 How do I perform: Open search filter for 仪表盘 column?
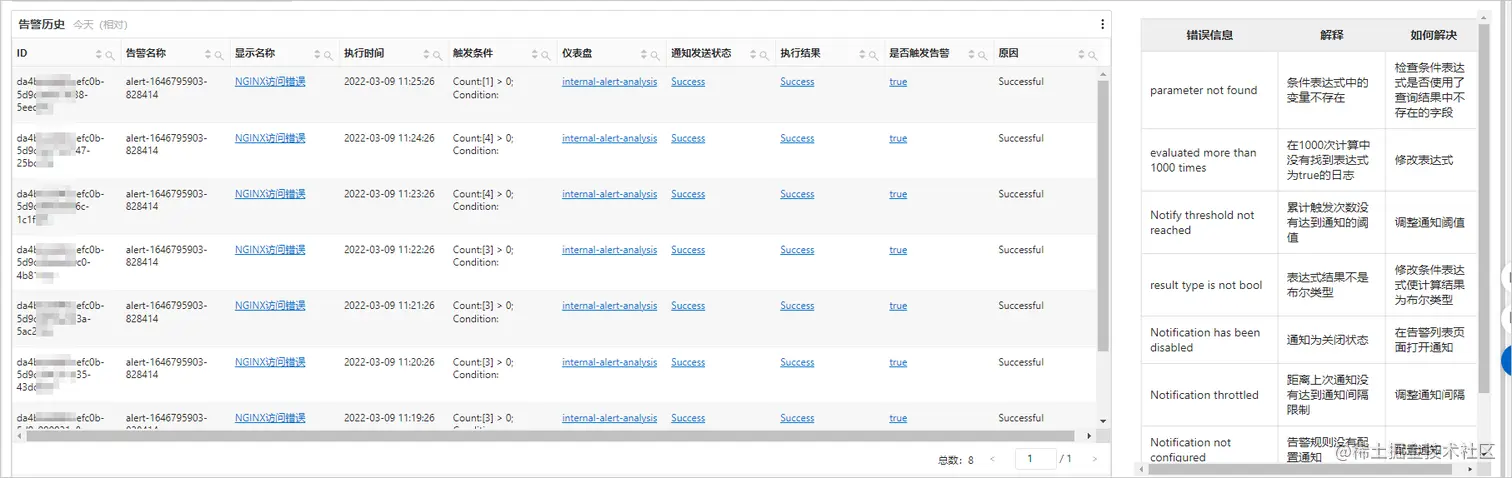click(x=655, y=55)
